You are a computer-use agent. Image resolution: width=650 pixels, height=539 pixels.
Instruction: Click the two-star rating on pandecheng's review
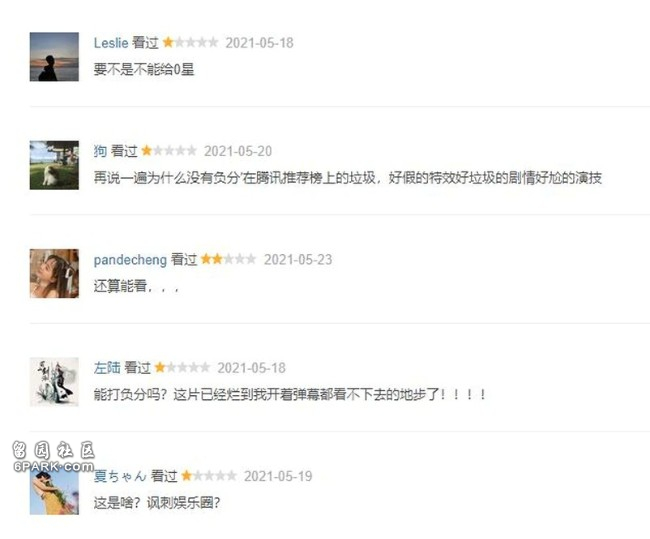(228, 259)
